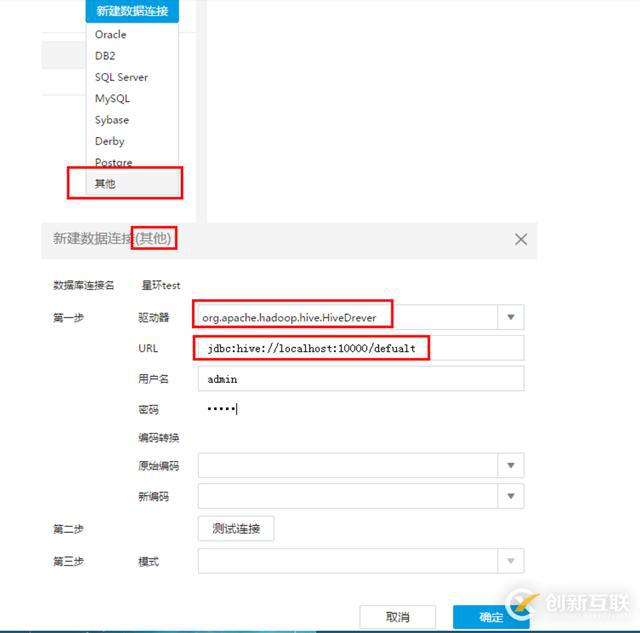640x633 pixels.
Task: Select Sybase connection type
Action: point(132,120)
